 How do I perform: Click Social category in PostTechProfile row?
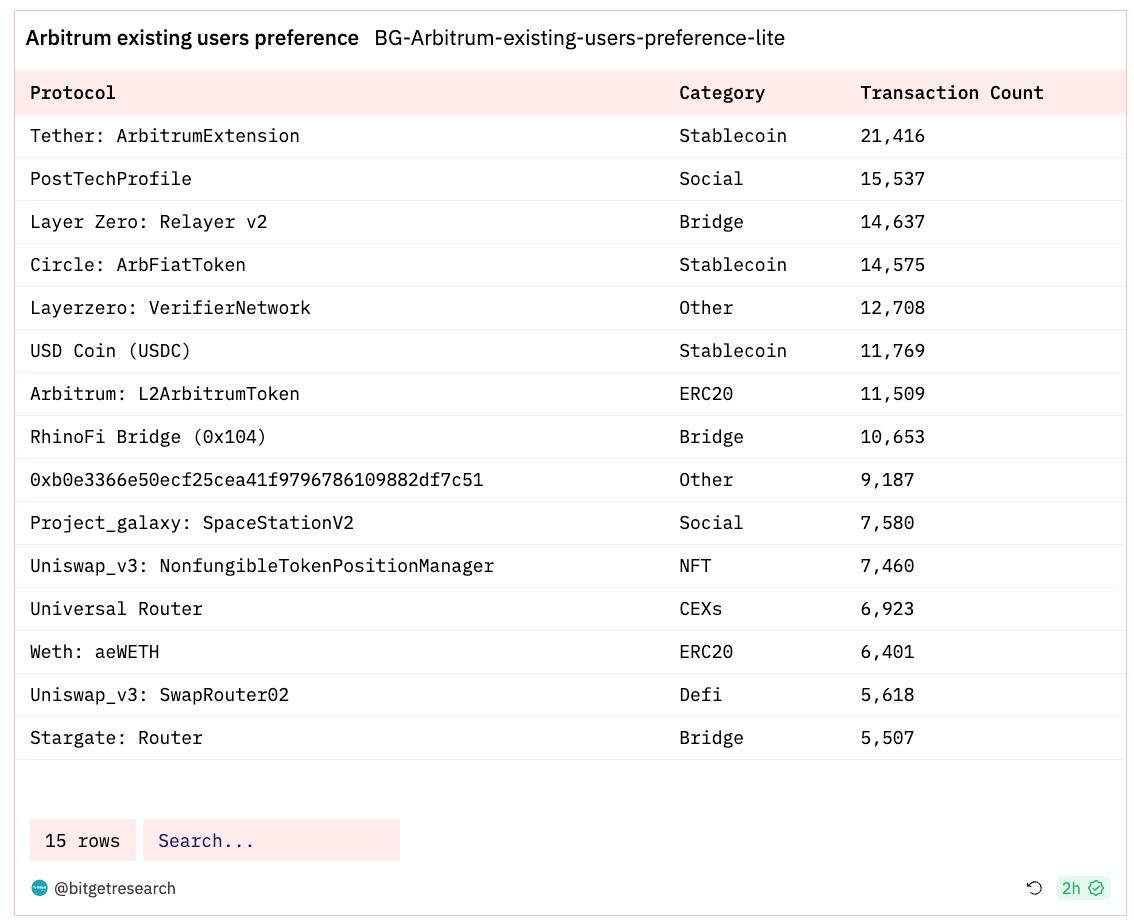(711, 179)
